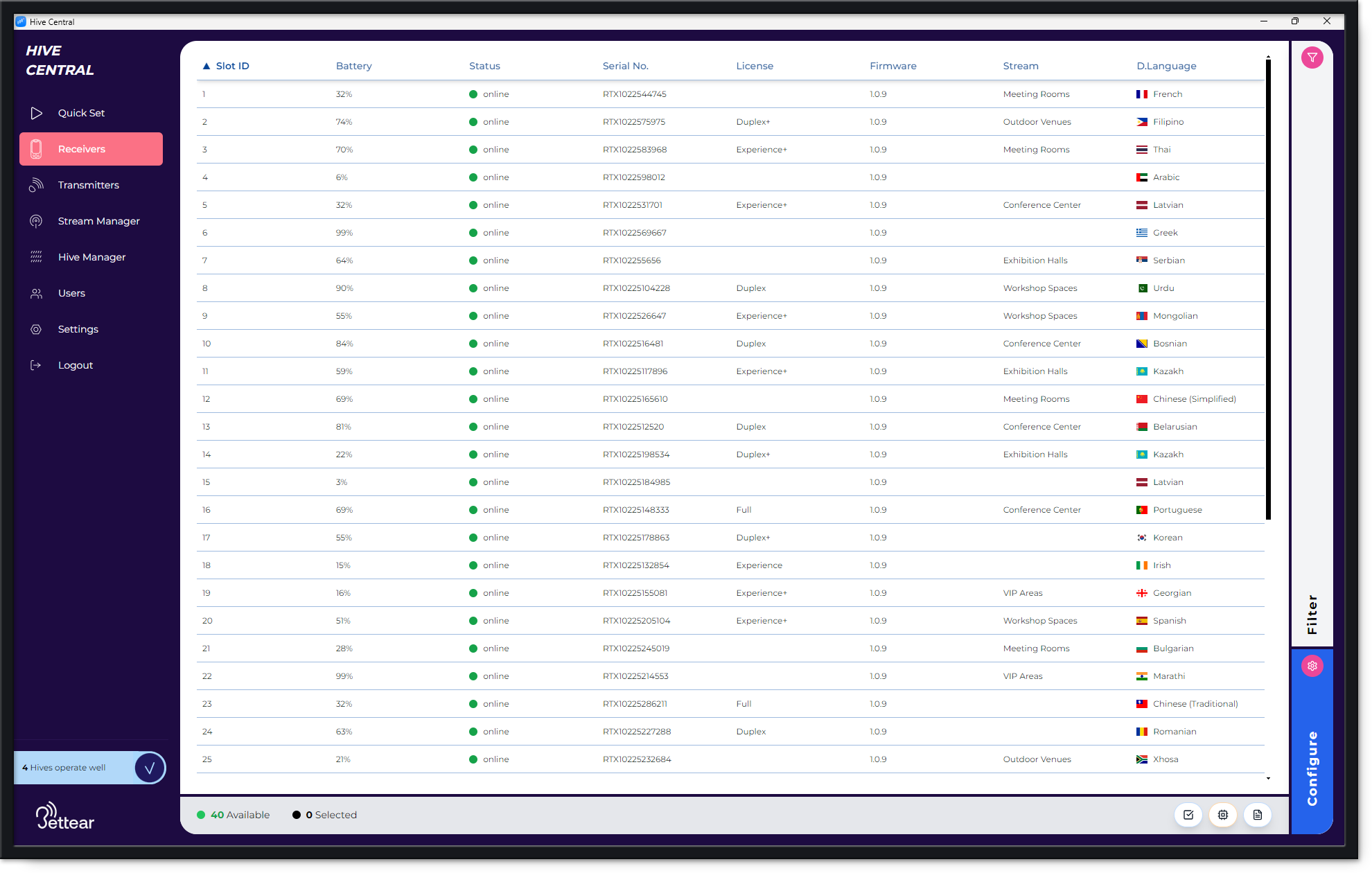
Task: Select serial number RTX1022544745 in row 1
Action: coord(634,94)
